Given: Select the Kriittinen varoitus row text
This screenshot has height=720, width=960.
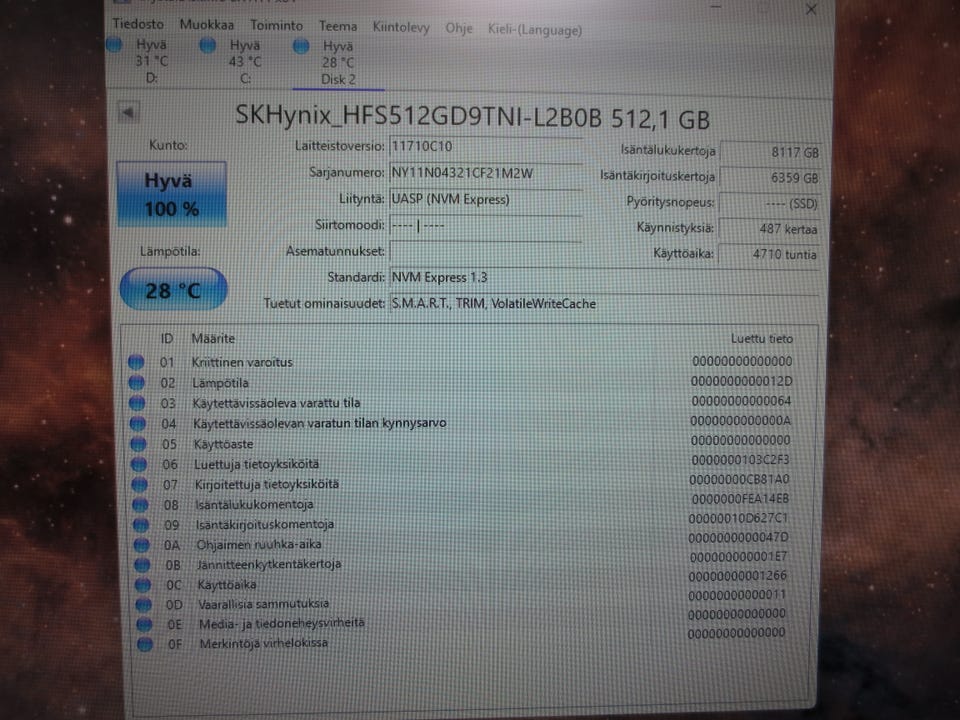Looking at the screenshot, I should click(242, 362).
